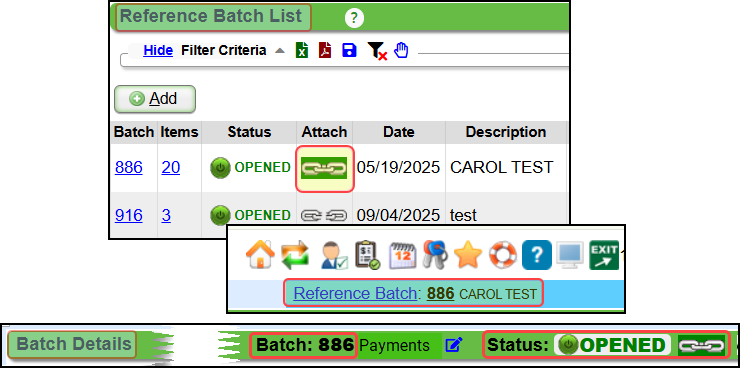This screenshot has height=368, width=740.
Task: Click the power status icon for batch 916
Action: tap(219, 216)
